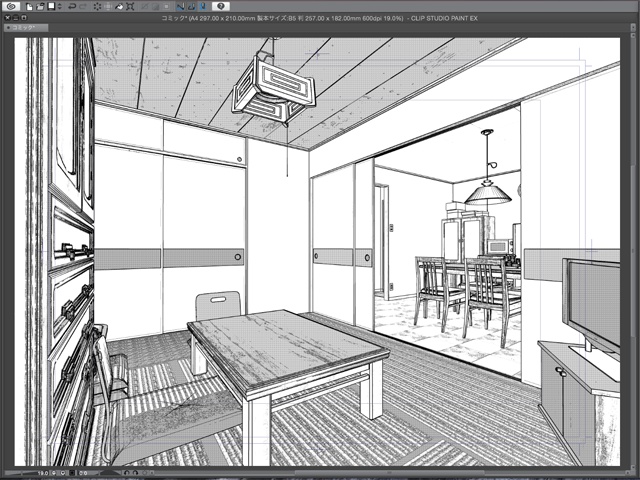Open a file with the folder icon

coord(40,6)
